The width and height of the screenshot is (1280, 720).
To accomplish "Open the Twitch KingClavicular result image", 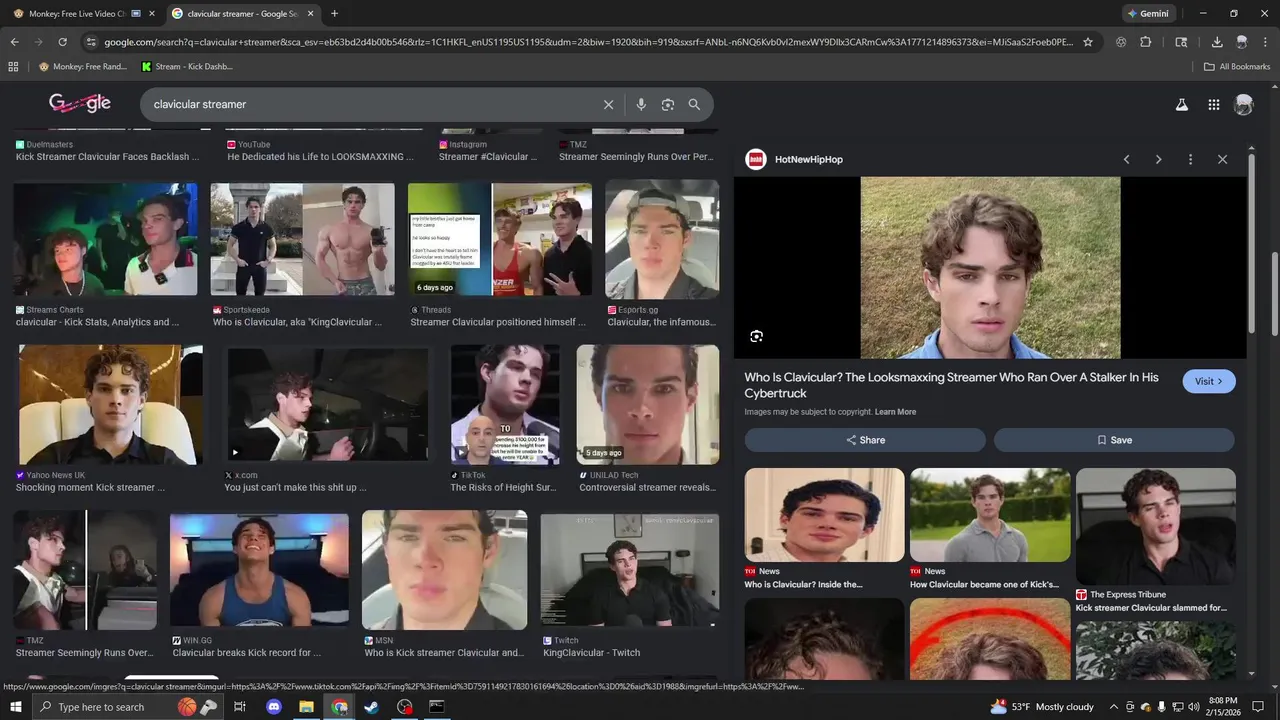I will click(629, 570).
